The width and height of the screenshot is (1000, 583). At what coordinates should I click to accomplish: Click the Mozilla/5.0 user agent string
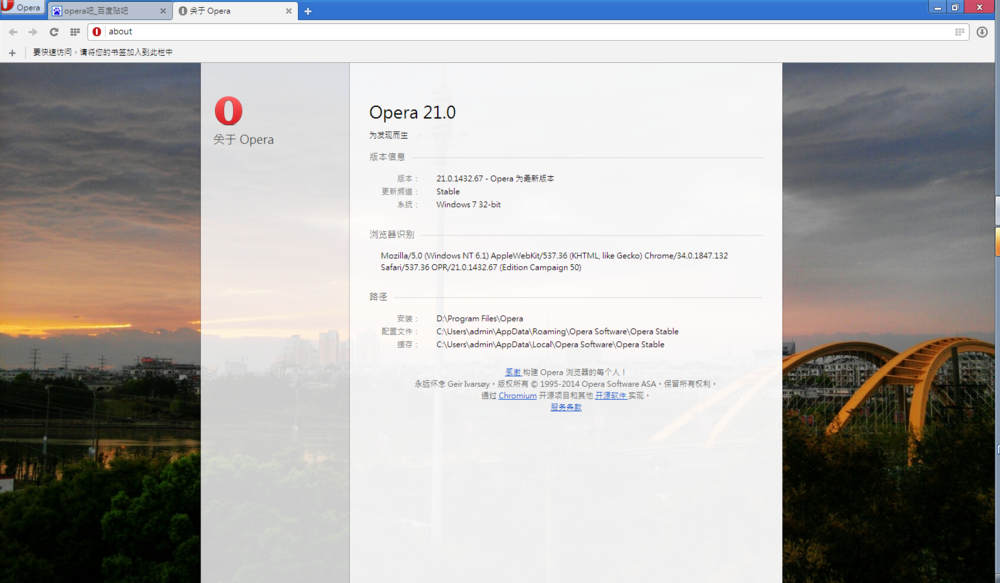pos(554,262)
